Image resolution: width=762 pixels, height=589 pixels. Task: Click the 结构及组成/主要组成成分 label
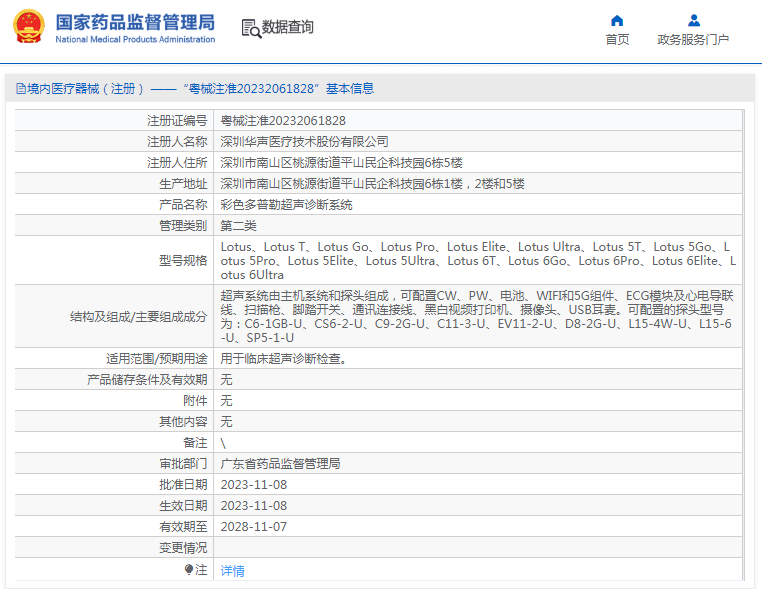(x=139, y=317)
